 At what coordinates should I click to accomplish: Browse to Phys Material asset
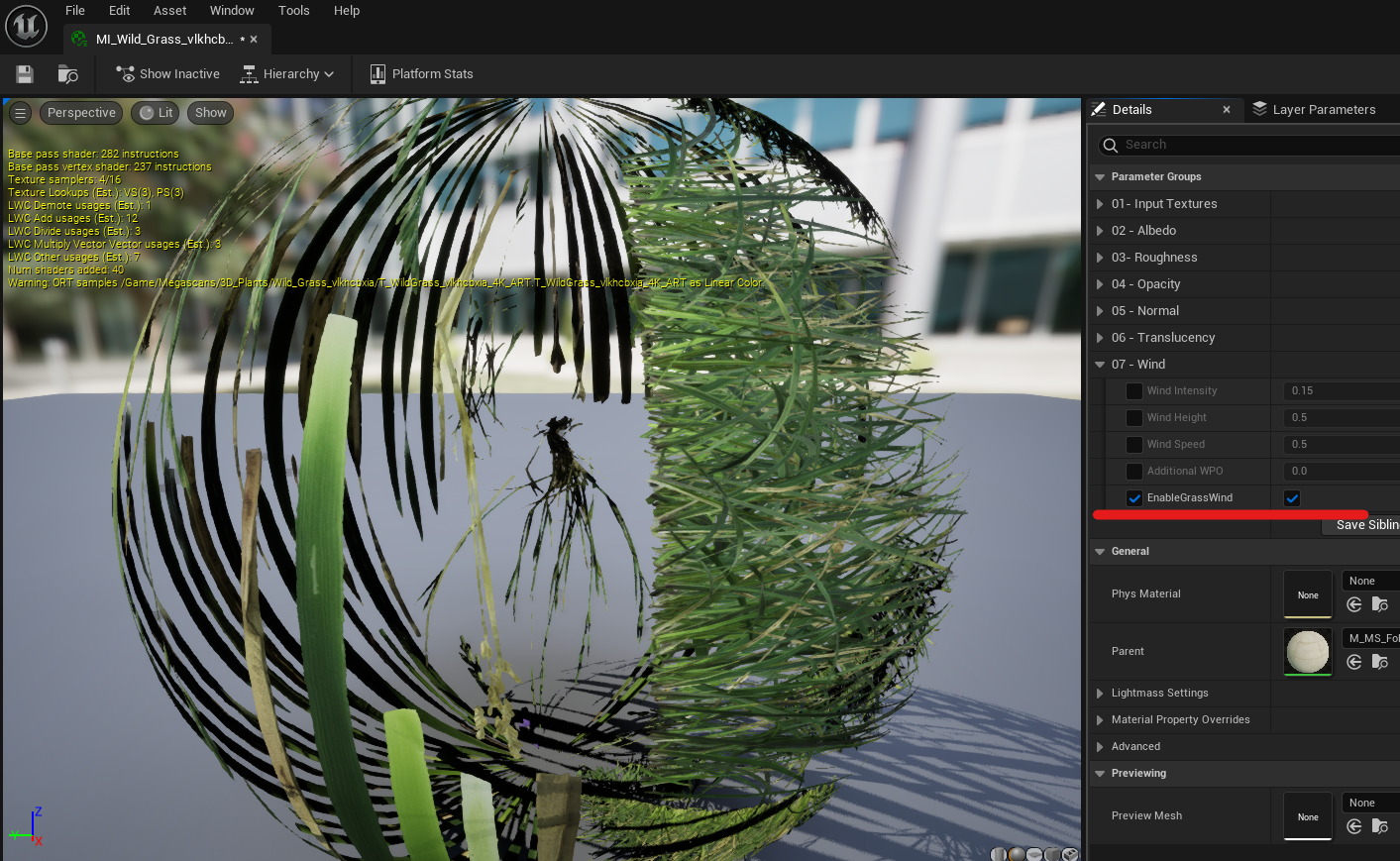(x=1379, y=604)
